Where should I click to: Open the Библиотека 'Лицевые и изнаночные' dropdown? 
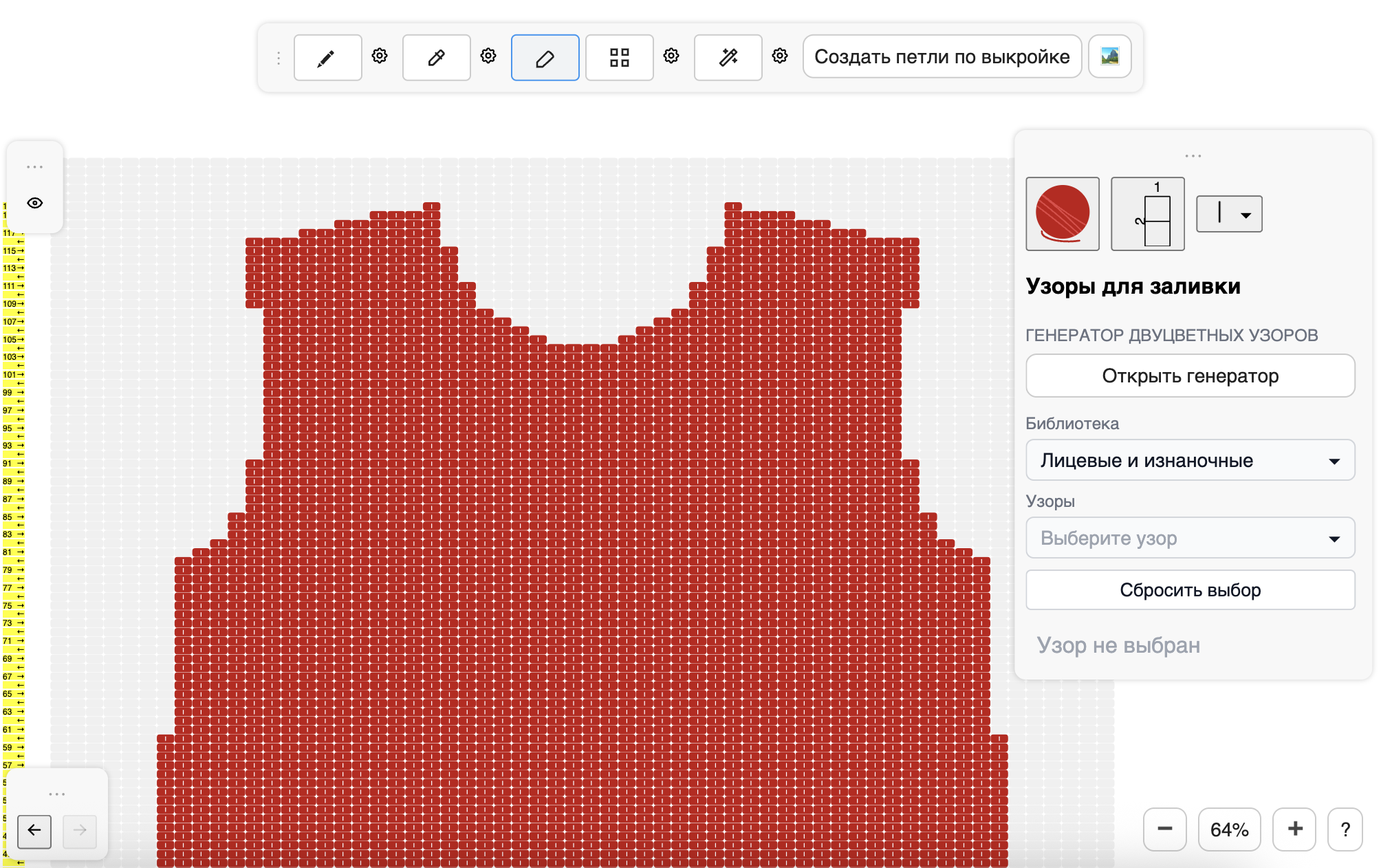[1190, 460]
